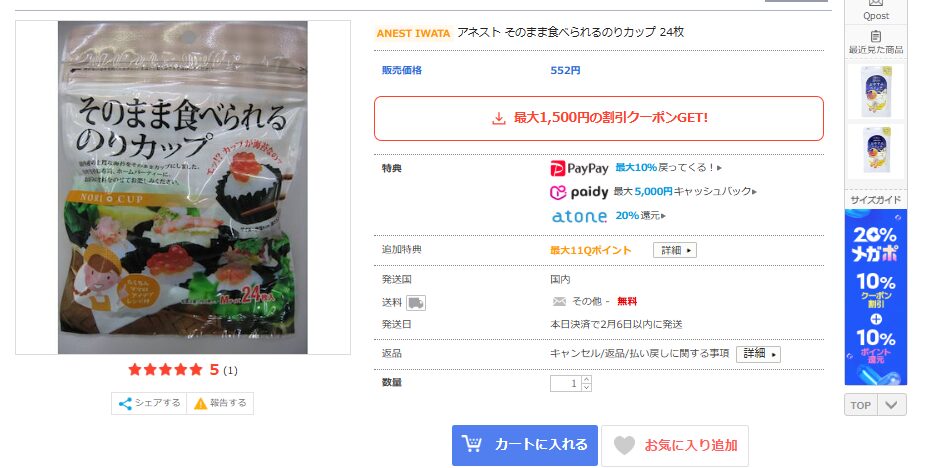Open the dropdown chevron beside TOP
This screenshot has width=936, height=468.
[891, 405]
